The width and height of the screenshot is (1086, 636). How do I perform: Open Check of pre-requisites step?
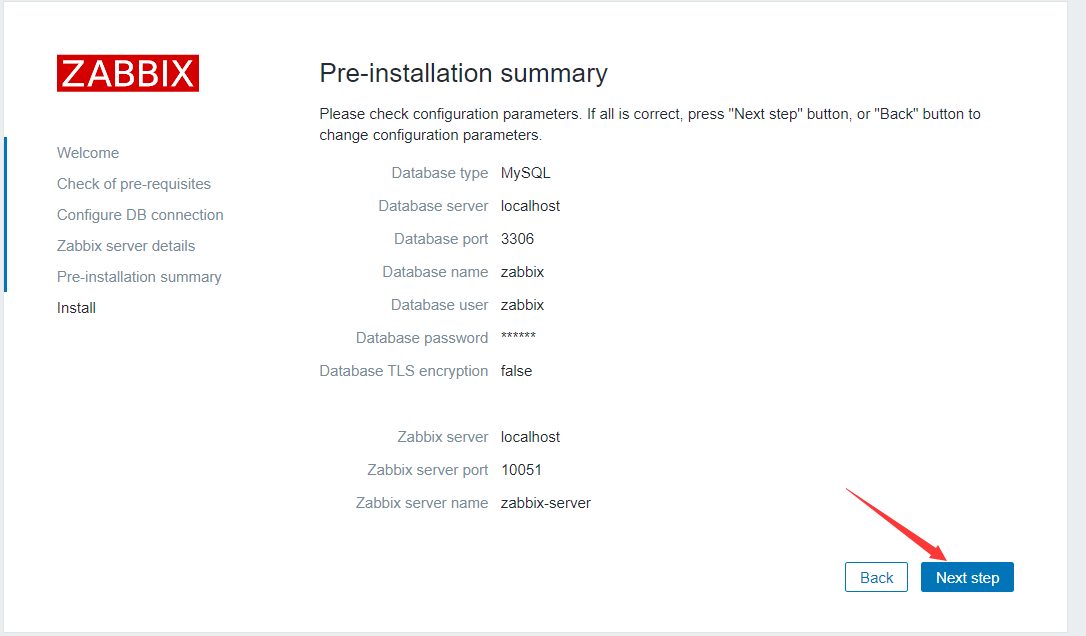(x=134, y=184)
